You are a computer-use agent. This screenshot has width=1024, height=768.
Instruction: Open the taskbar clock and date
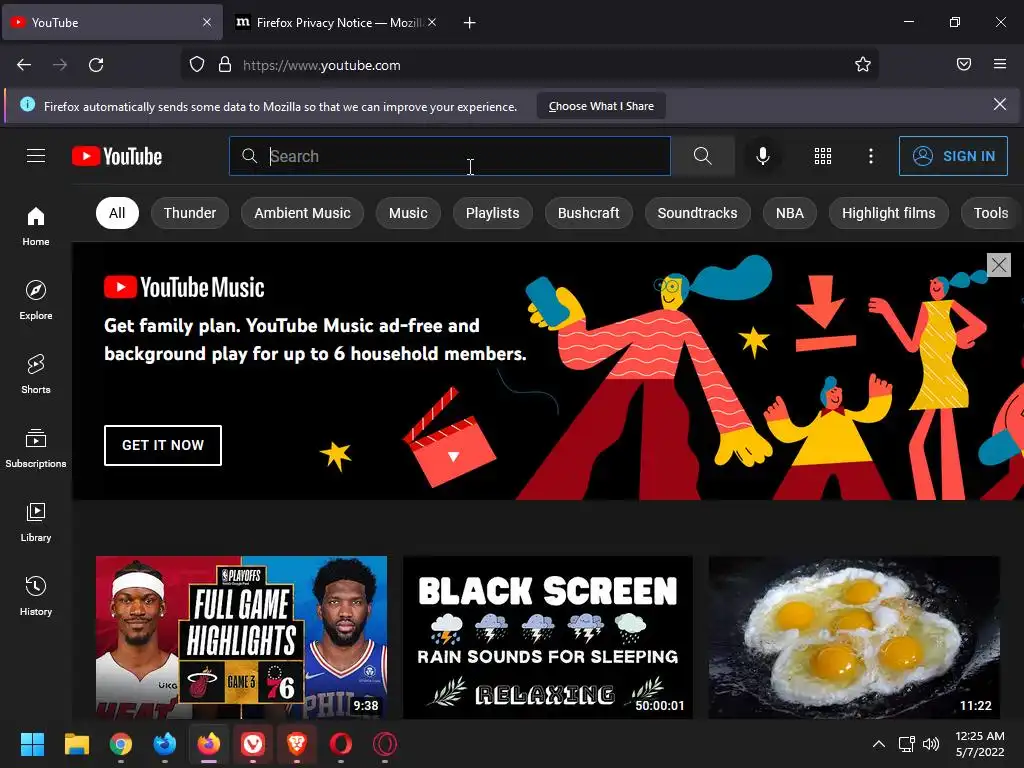(x=980, y=744)
